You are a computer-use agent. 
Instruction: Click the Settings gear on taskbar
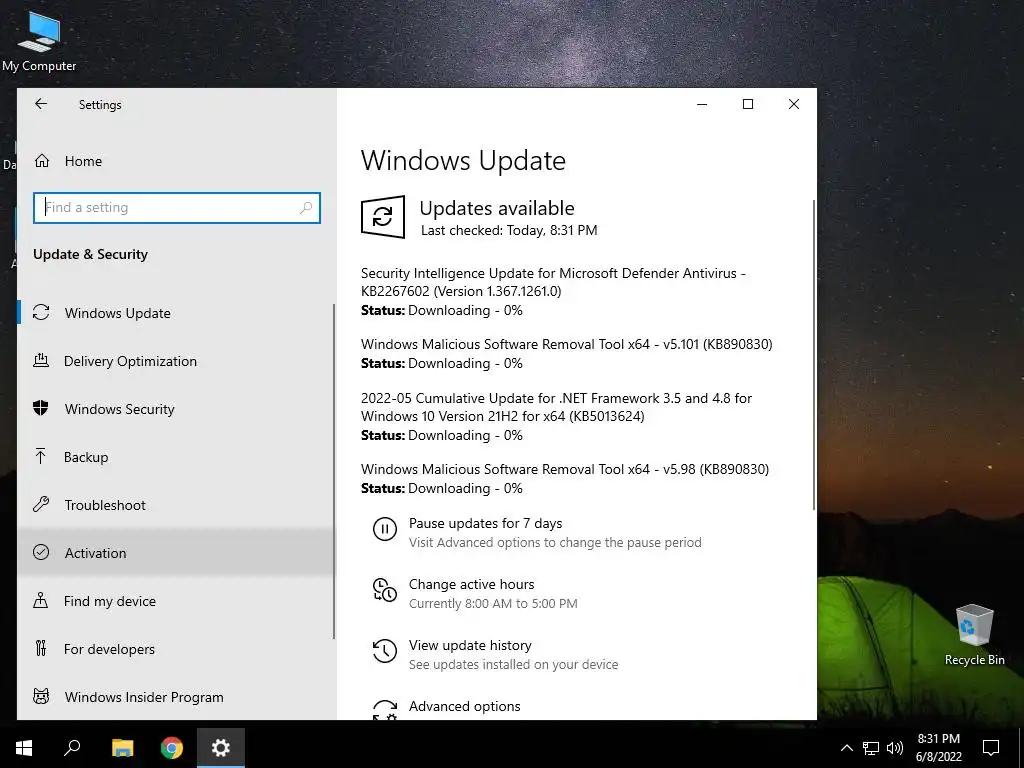pyautogui.click(x=221, y=748)
